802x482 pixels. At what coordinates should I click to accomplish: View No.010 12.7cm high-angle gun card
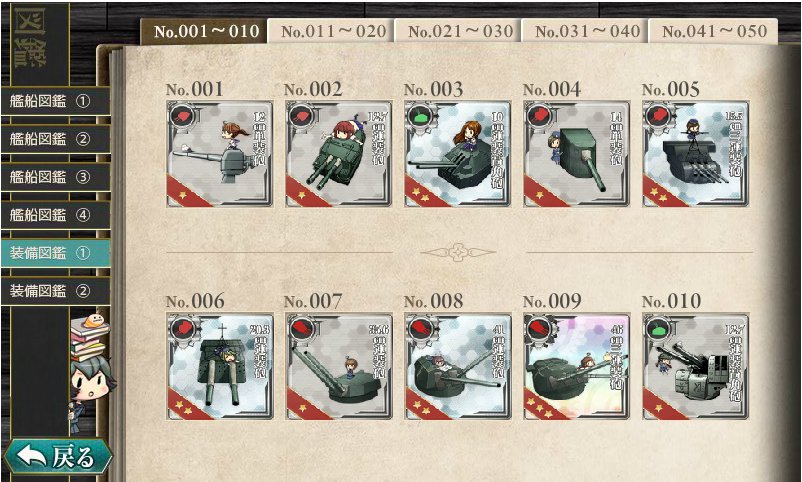[x=696, y=366]
